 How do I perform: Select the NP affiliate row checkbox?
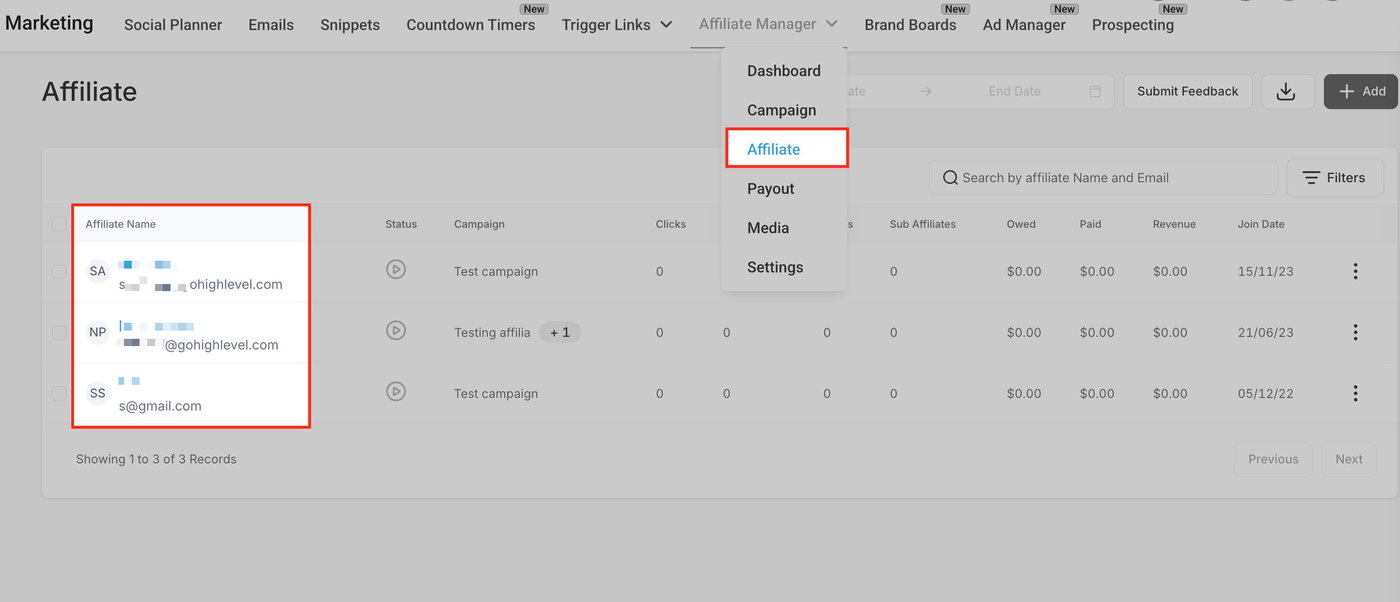tap(59, 332)
